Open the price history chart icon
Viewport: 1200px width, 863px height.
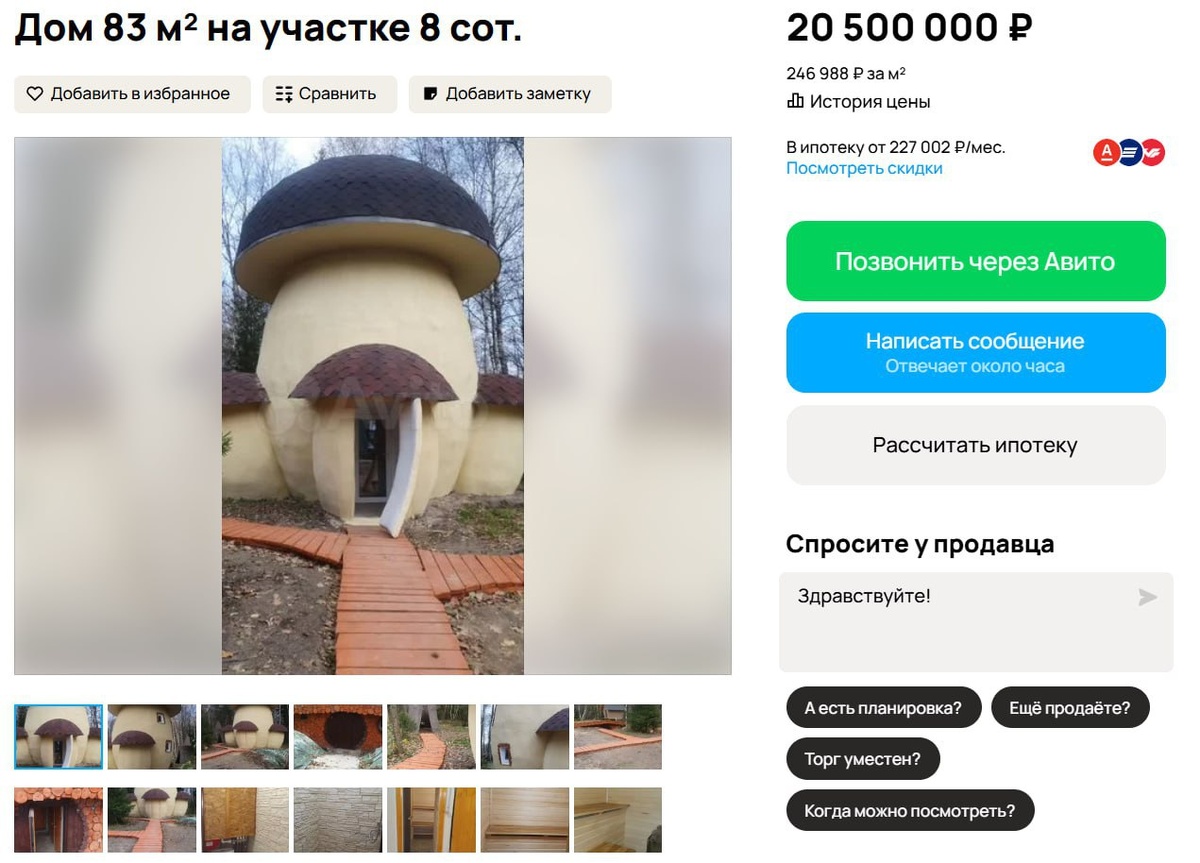click(796, 101)
